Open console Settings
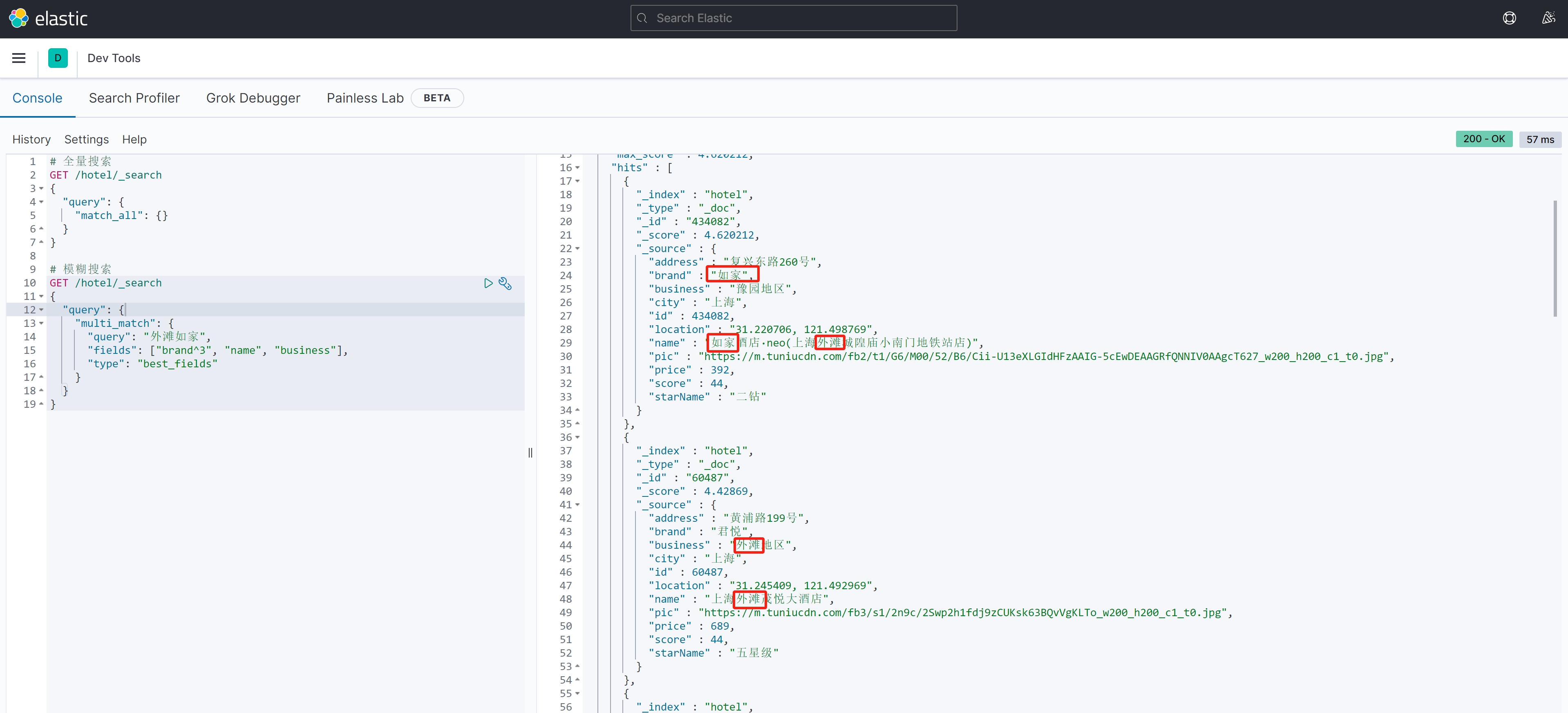Image resolution: width=1568 pixels, height=713 pixels. point(87,139)
